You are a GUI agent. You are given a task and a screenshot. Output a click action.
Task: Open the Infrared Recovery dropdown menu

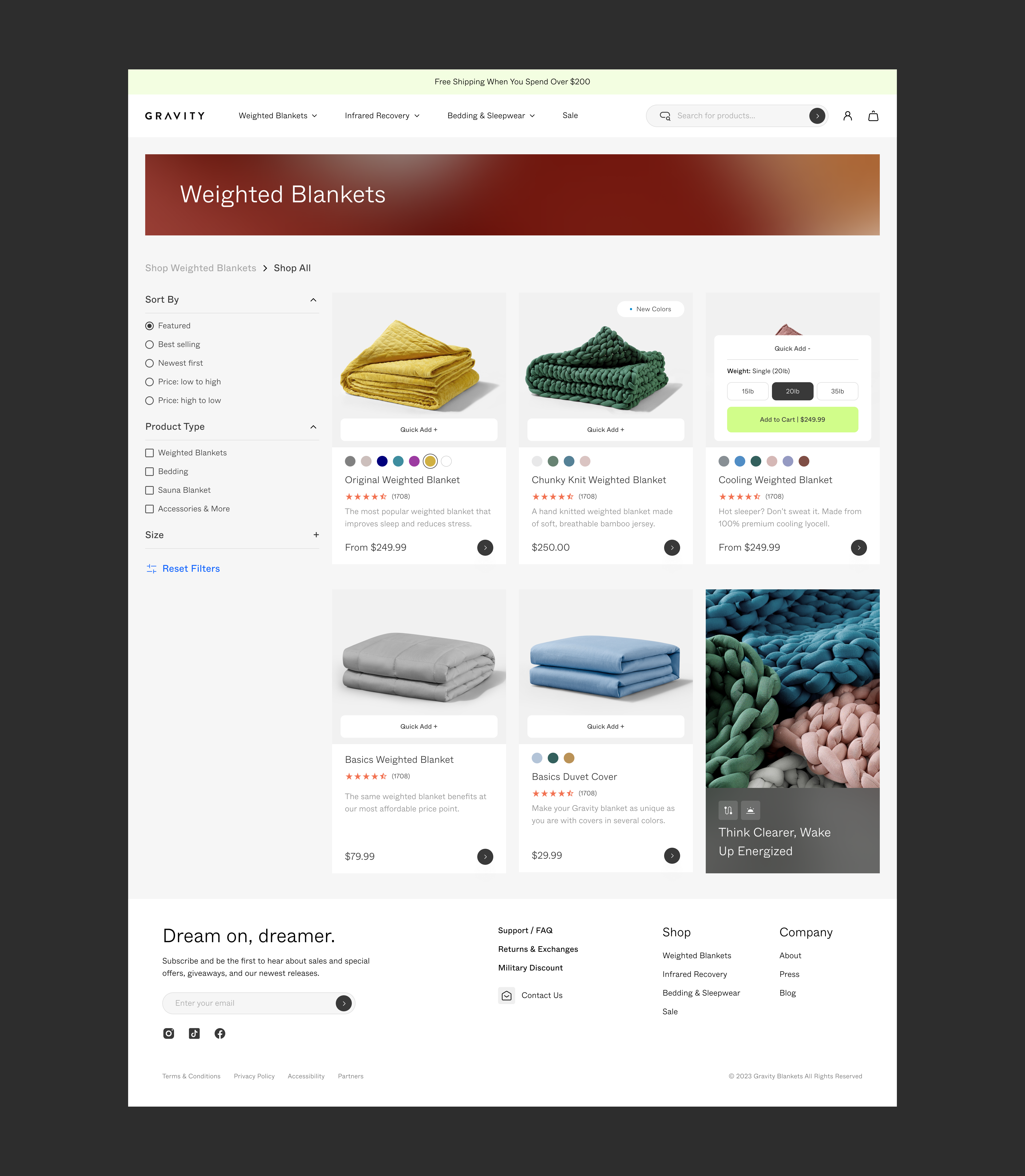click(x=382, y=116)
